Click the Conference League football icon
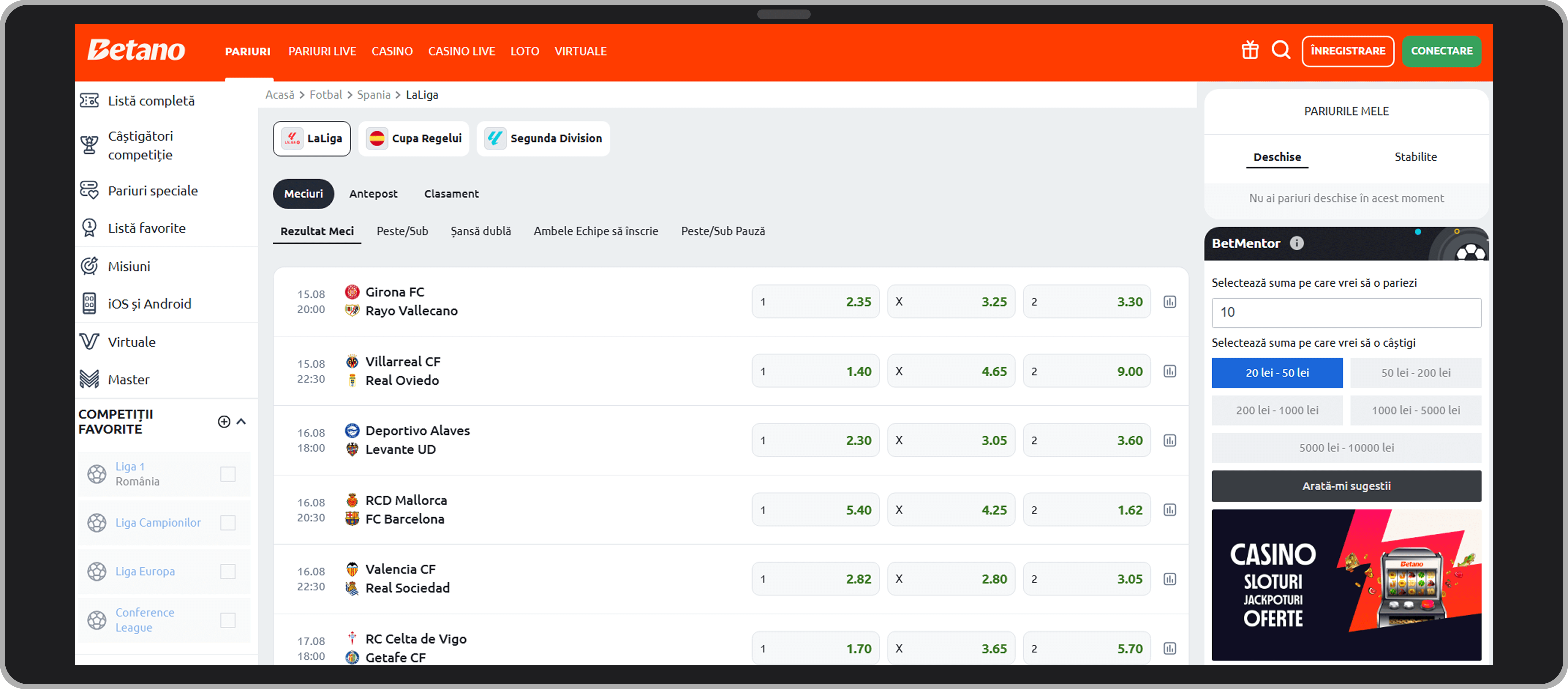1568x689 pixels. [97, 620]
